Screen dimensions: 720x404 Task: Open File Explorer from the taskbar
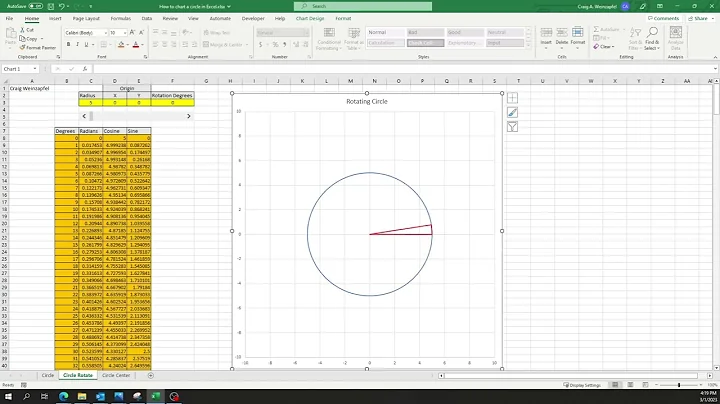(82, 396)
